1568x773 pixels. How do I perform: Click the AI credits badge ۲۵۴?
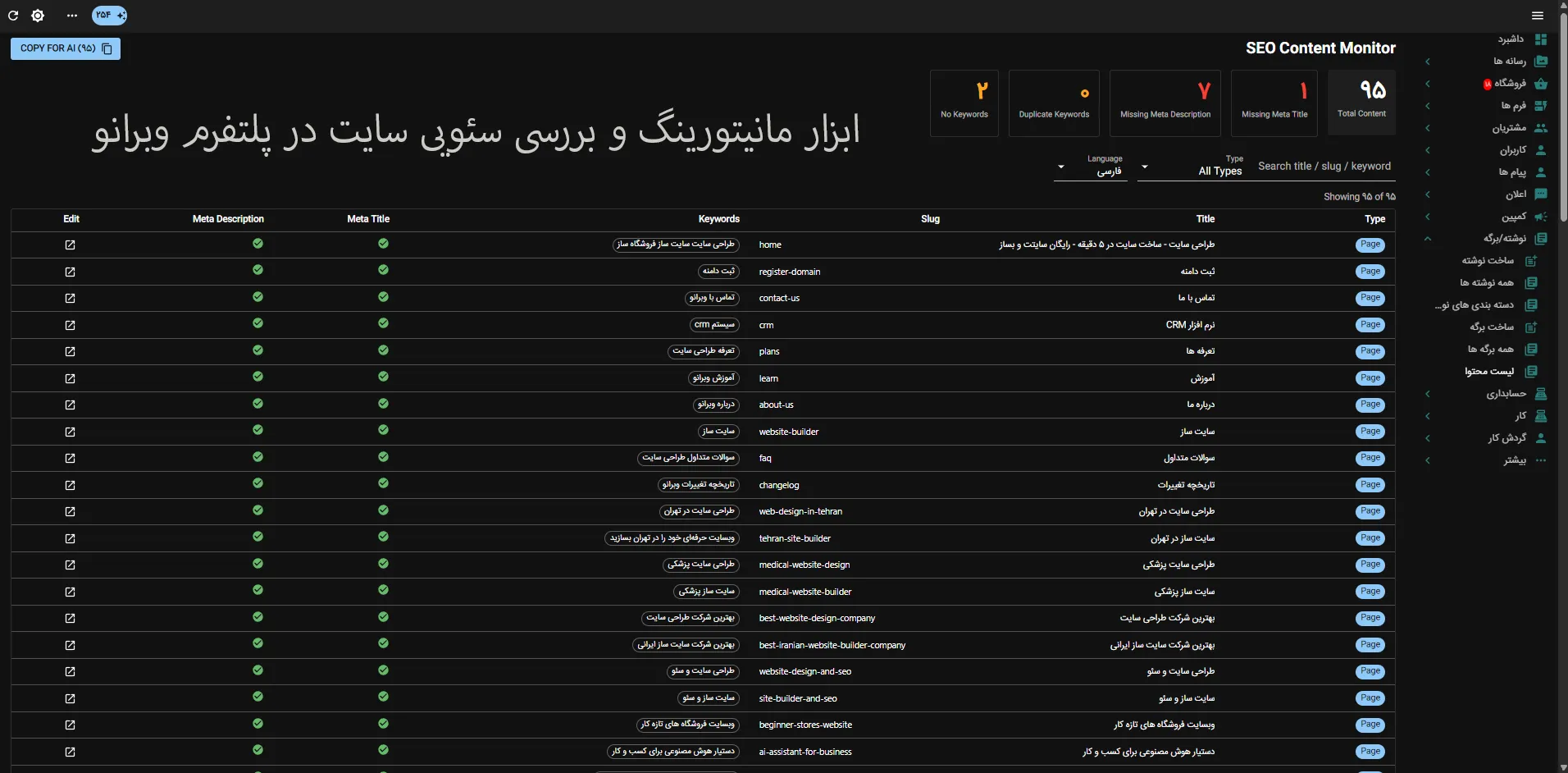109,15
